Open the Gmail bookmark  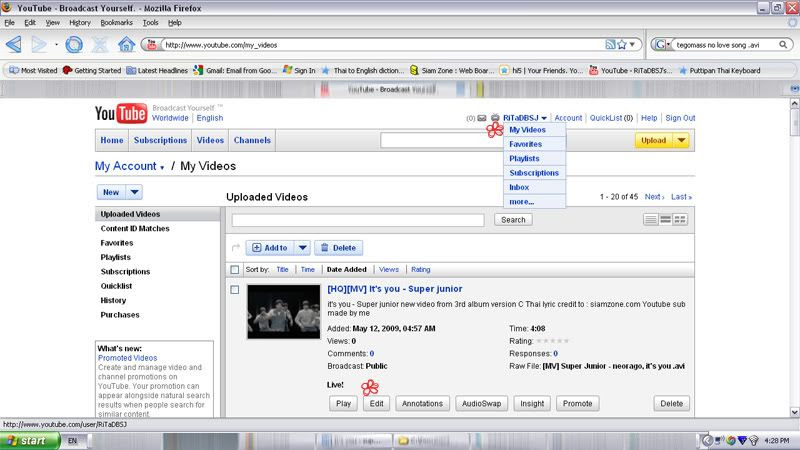click(235, 70)
